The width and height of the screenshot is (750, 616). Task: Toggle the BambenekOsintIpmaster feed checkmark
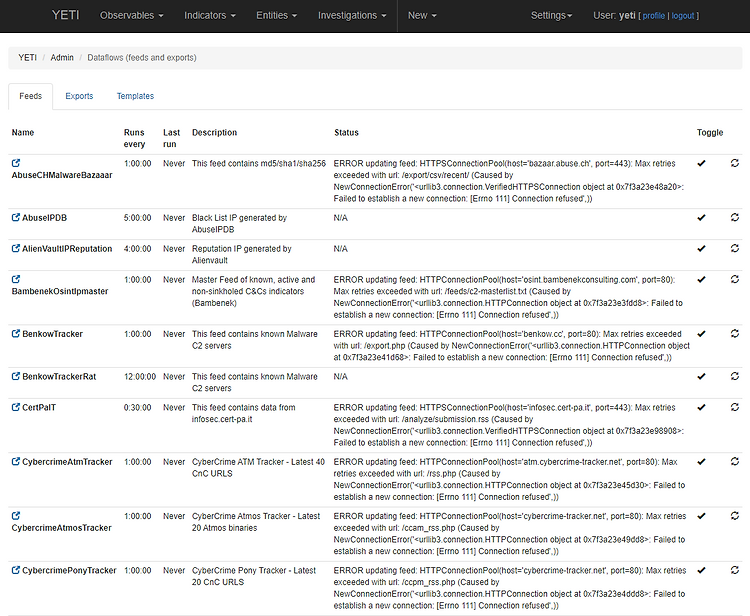(x=701, y=280)
